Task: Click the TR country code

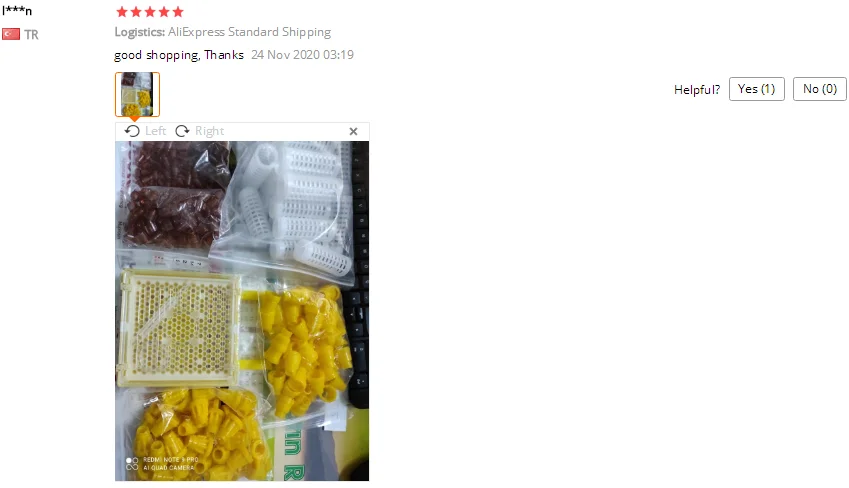Action: (31, 35)
